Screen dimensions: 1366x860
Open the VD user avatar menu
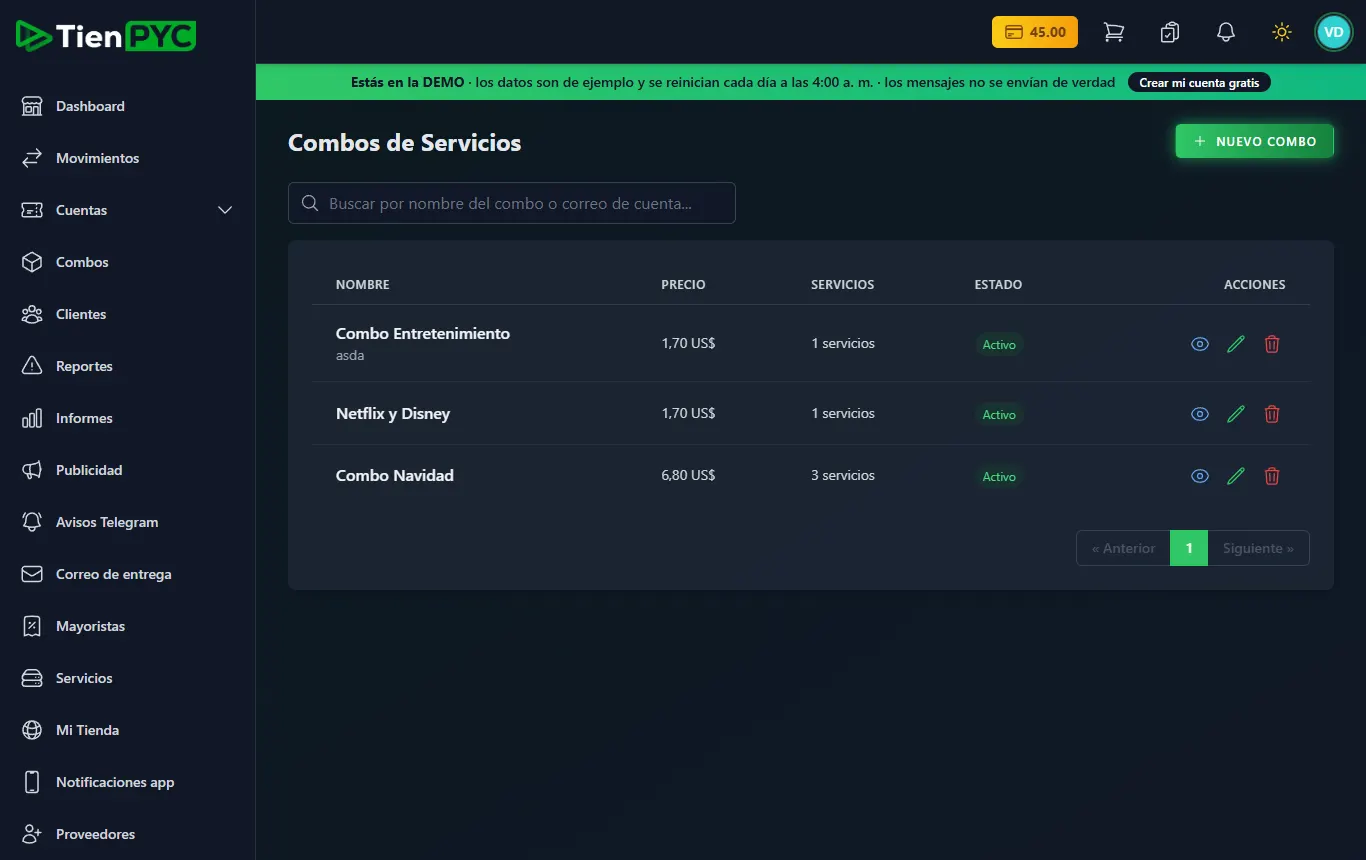(1333, 32)
